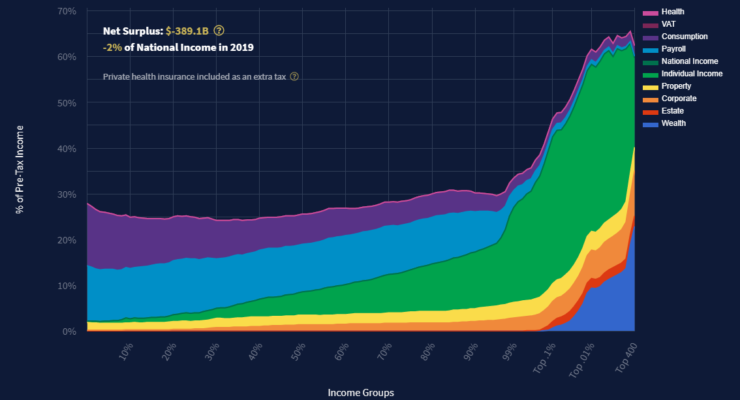Click the 50% income group axis label
Screen dimensions: 740x400
[296, 354]
